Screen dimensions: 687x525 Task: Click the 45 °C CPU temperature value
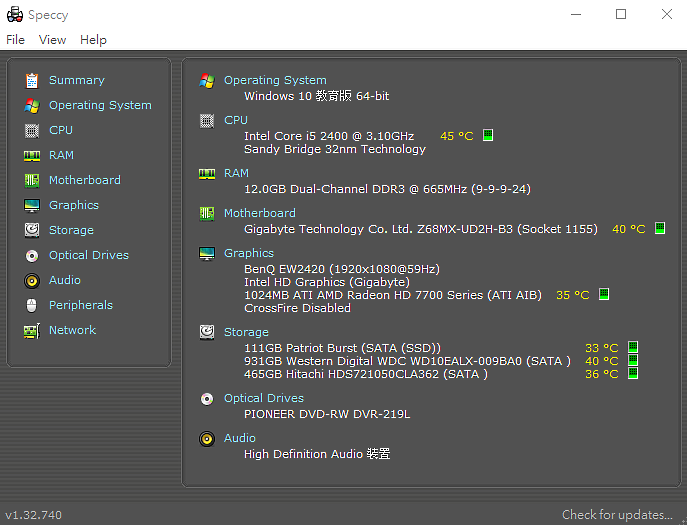coord(457,136)
